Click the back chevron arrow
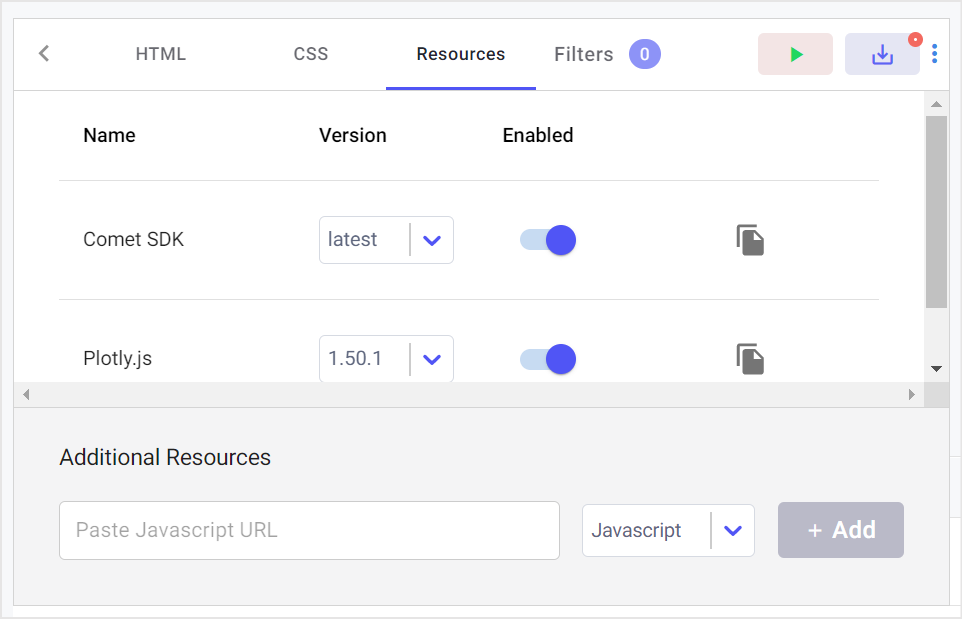This screenshot has height=619, width=962. tap(44, 54)
